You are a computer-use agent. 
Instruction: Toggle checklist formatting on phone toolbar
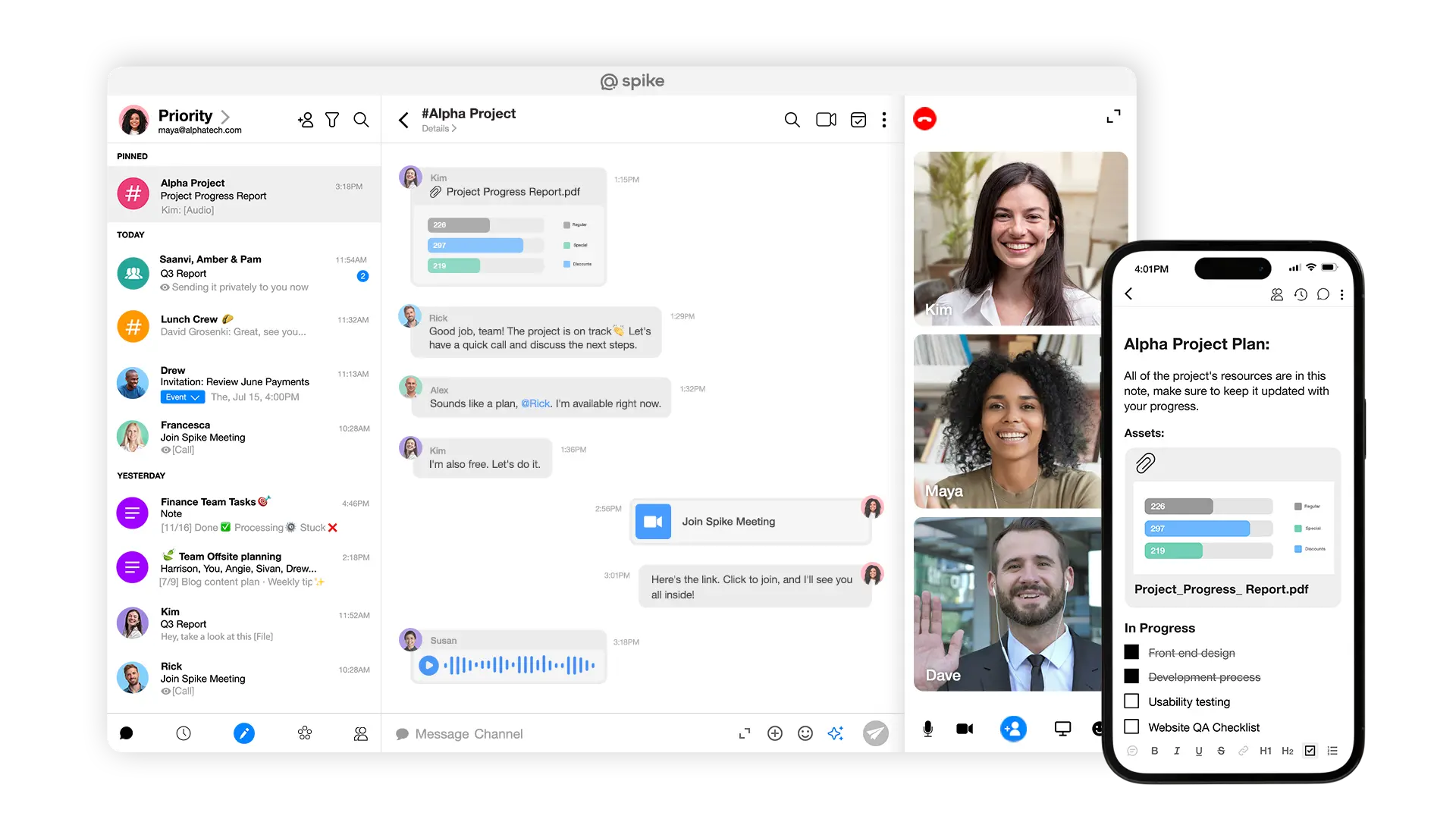pos(1310,751)
